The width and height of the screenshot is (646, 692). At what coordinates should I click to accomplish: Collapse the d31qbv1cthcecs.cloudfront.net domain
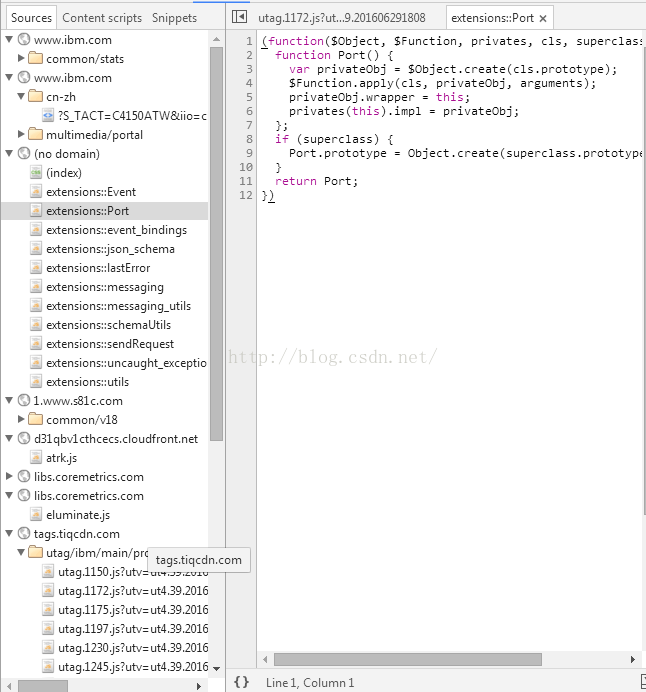pos(9,438)
